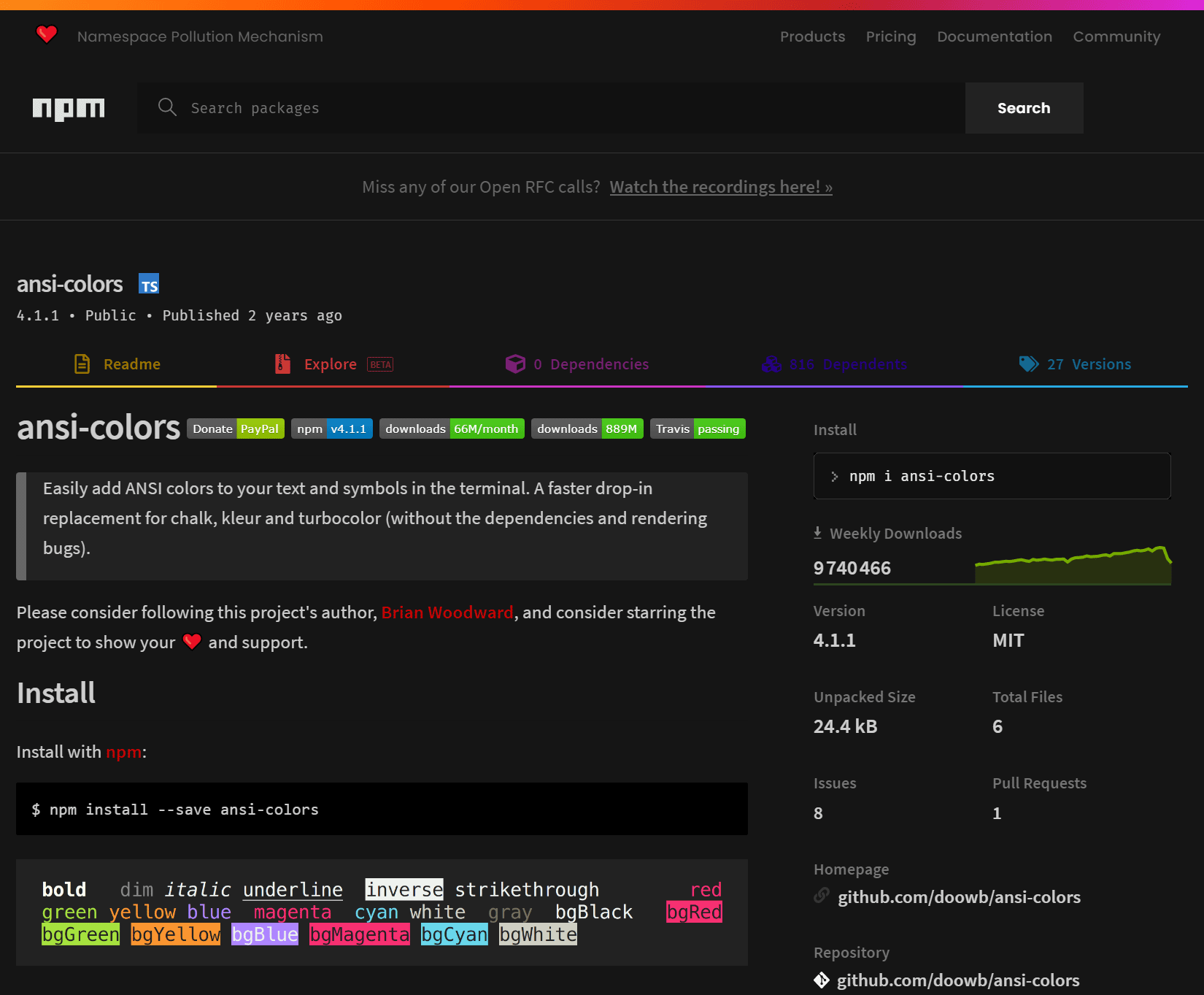Screen dimensions: 1204x995
Task: Click the BETA label on Explore tab
Action: [380, 364]
